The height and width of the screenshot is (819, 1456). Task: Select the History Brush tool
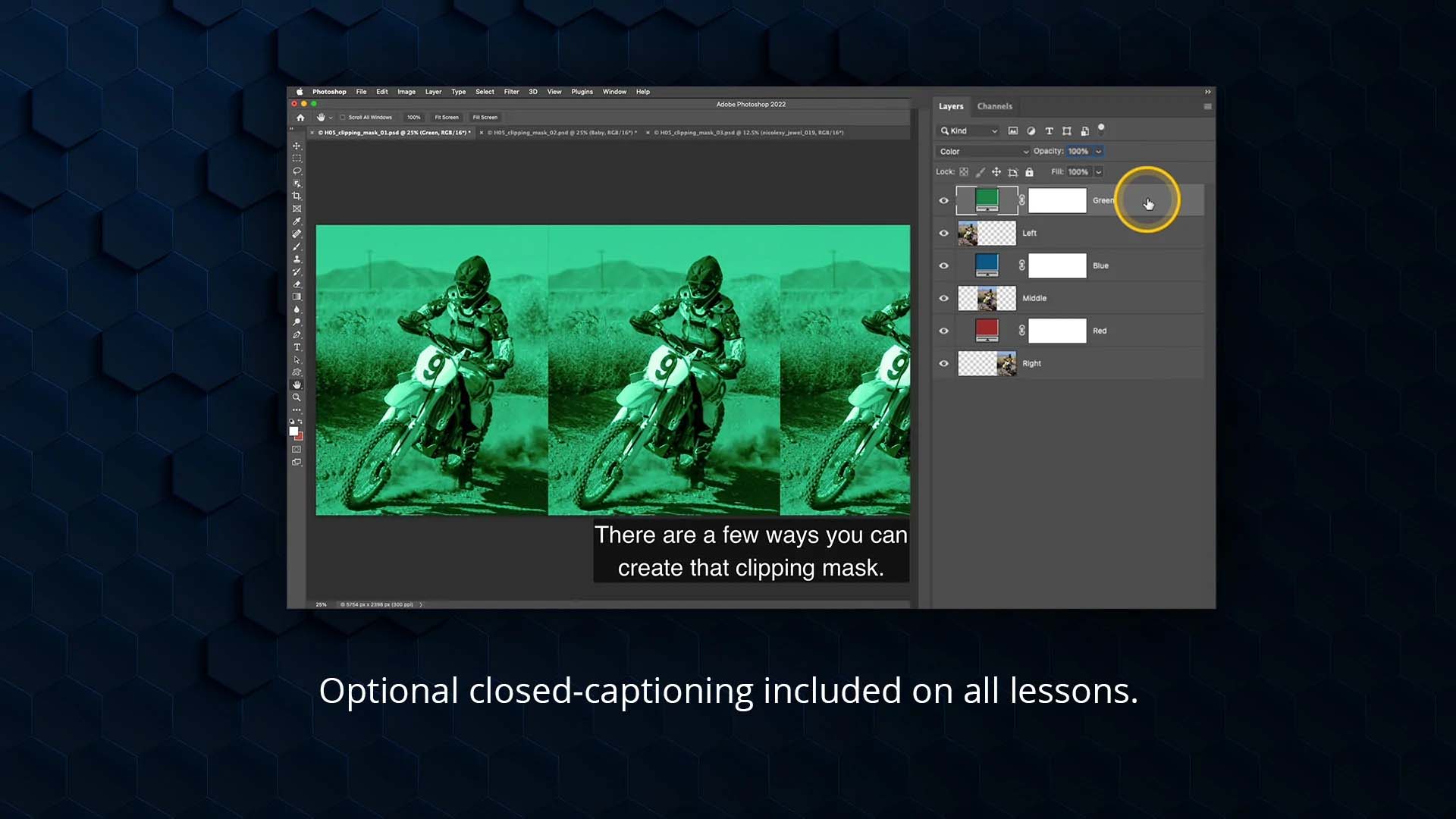(297, 271)
